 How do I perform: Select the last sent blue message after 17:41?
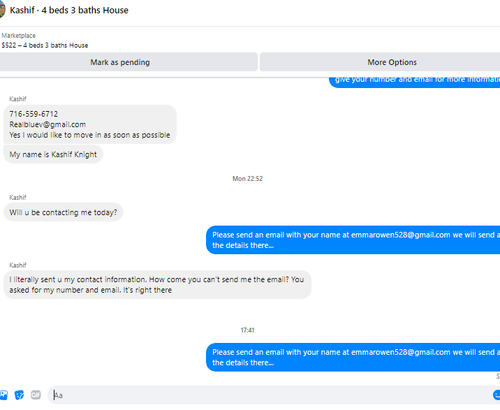[x=353, y=357]
